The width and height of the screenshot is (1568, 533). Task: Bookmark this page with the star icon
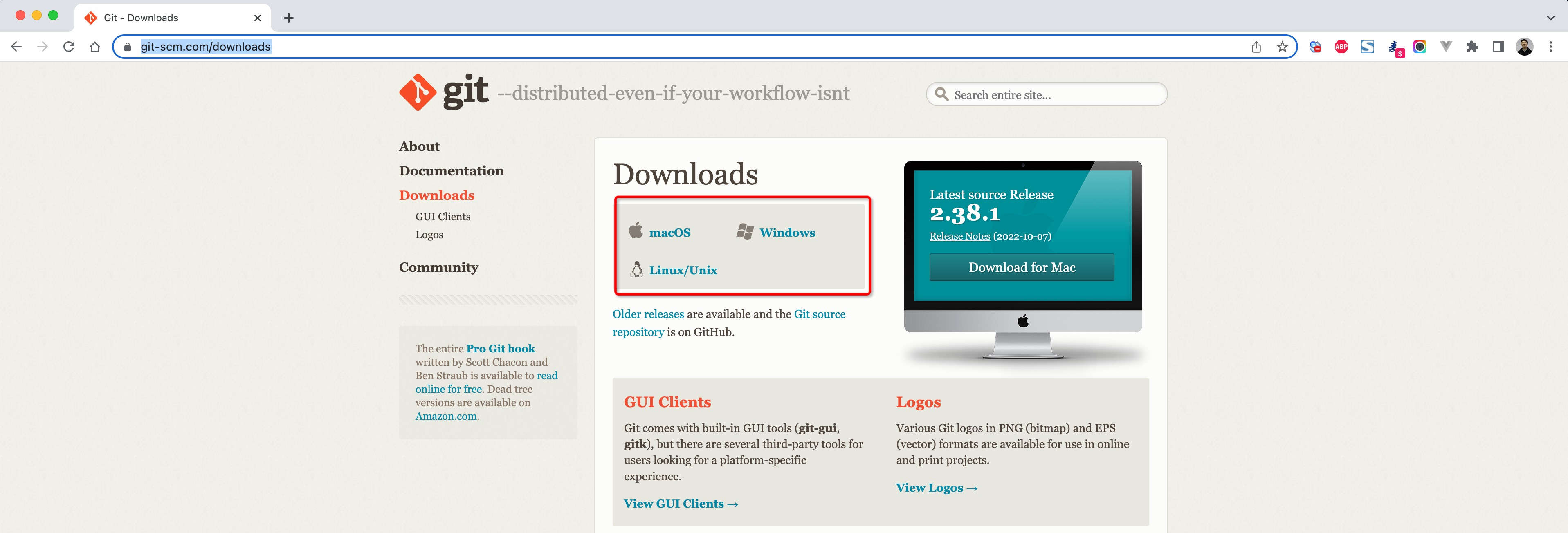point(1283,47)
